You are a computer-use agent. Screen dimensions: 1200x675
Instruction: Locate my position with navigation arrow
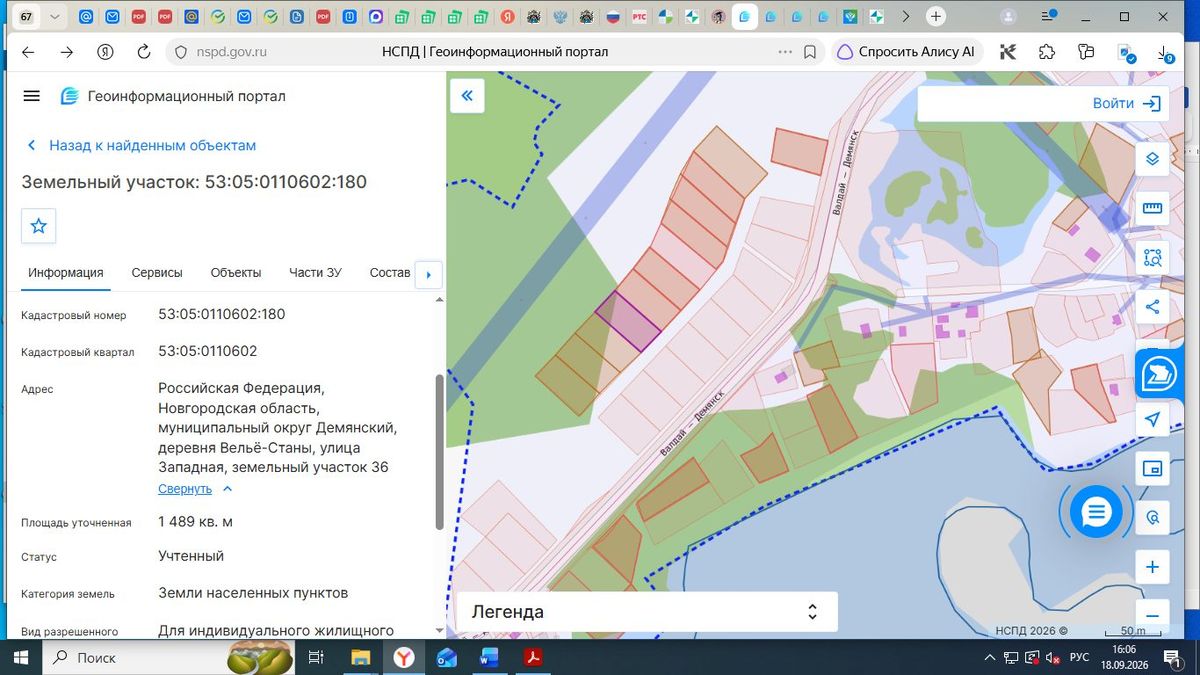pos(1152,419)
